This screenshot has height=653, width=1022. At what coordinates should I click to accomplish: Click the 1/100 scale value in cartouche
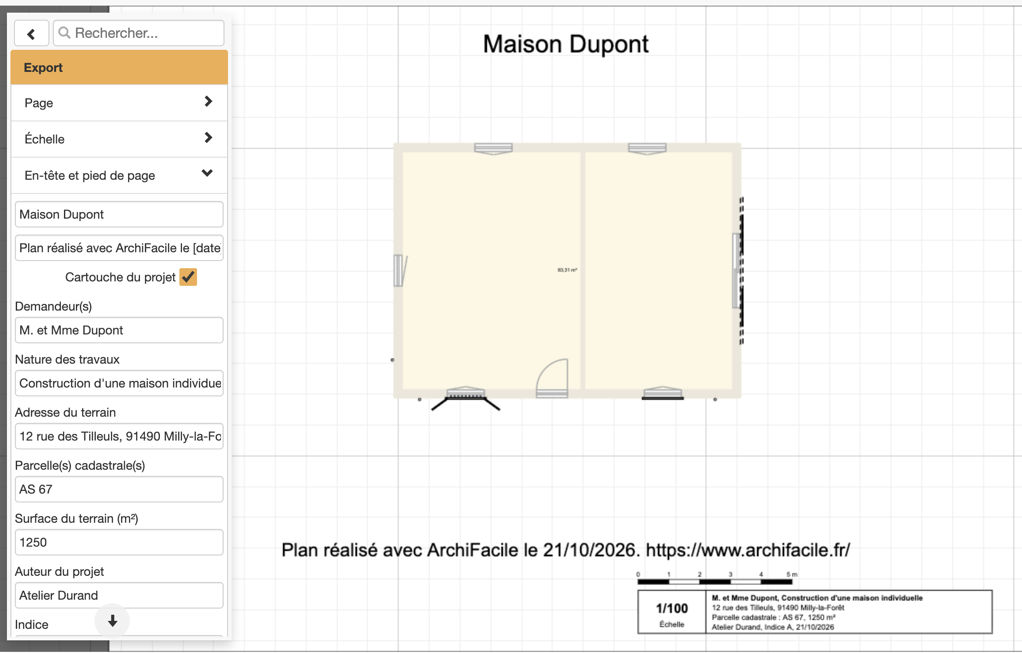(x=672, y=608)
